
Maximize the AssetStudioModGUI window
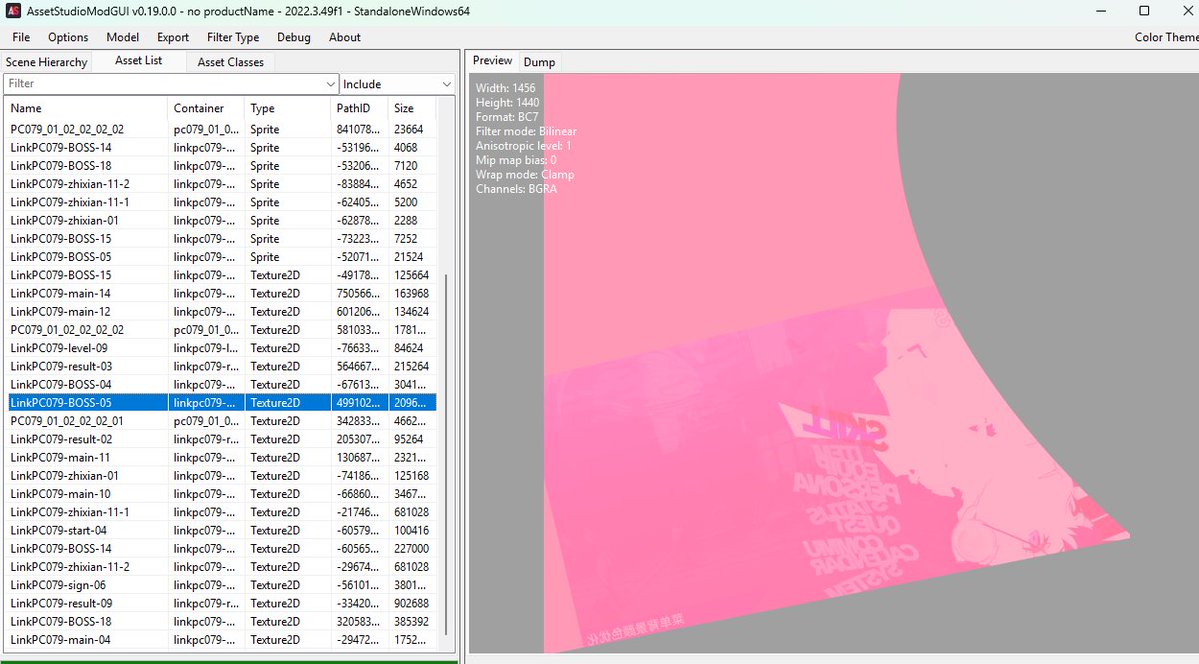click(x=1144, y=11)
